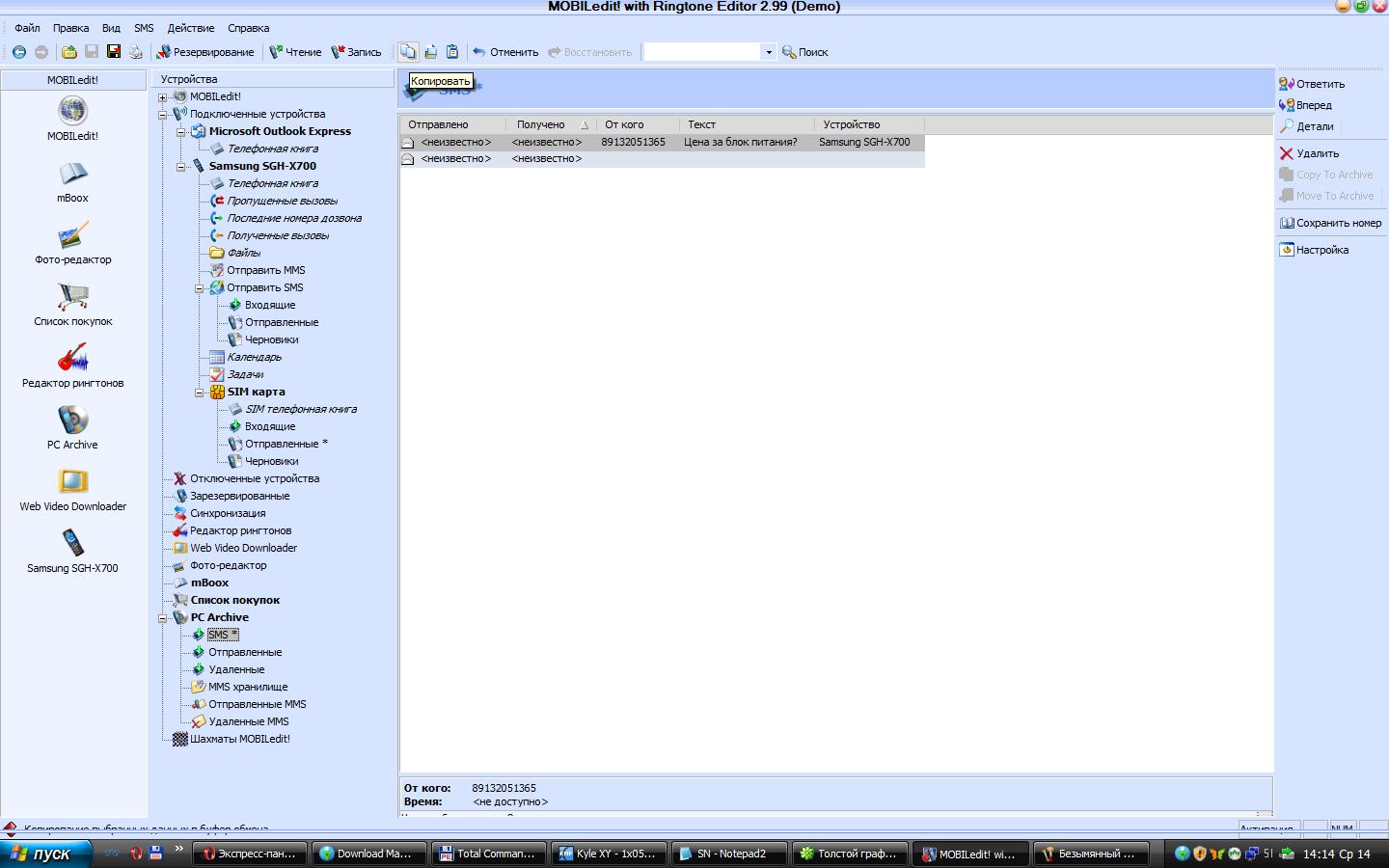
Task: Click the black floppy save-as icon
Action: (x=114, y=52)
